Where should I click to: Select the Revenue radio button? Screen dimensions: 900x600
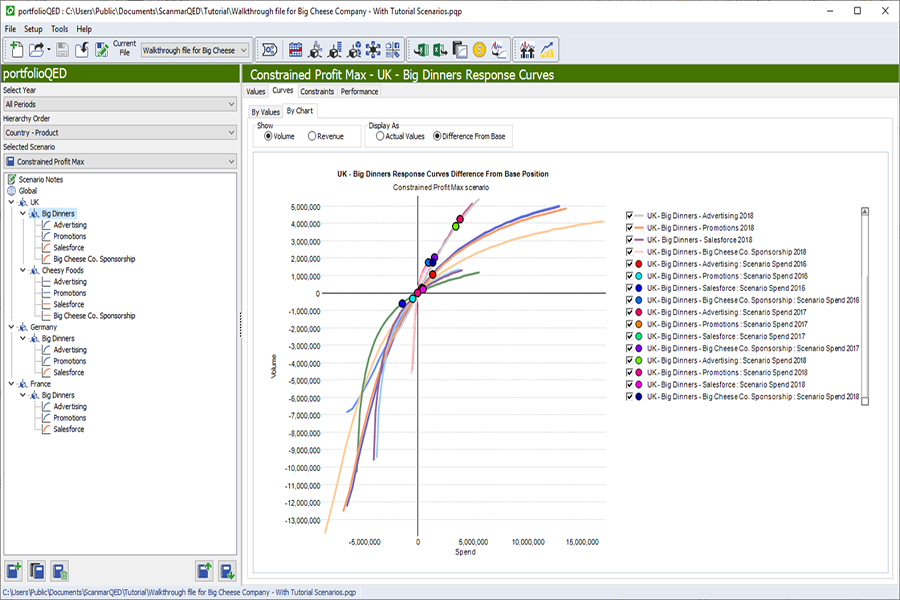tap(313, 136)
